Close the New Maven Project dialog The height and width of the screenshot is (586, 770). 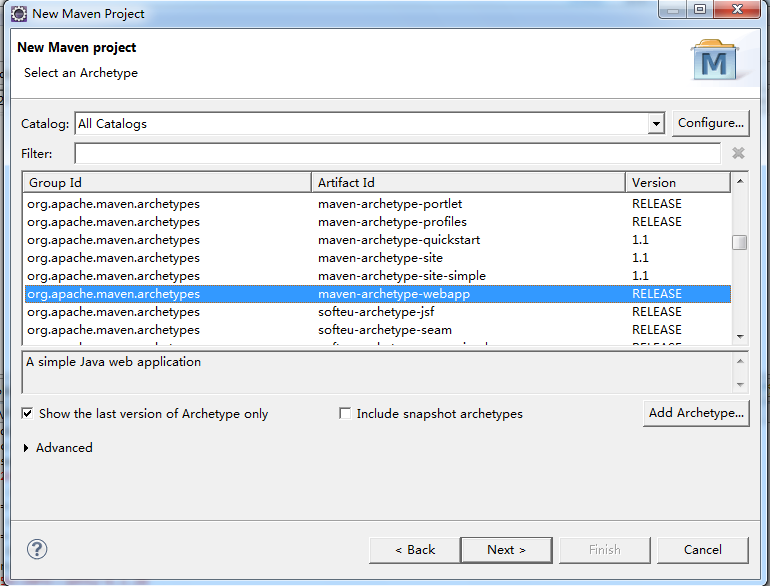click(737, 9)
